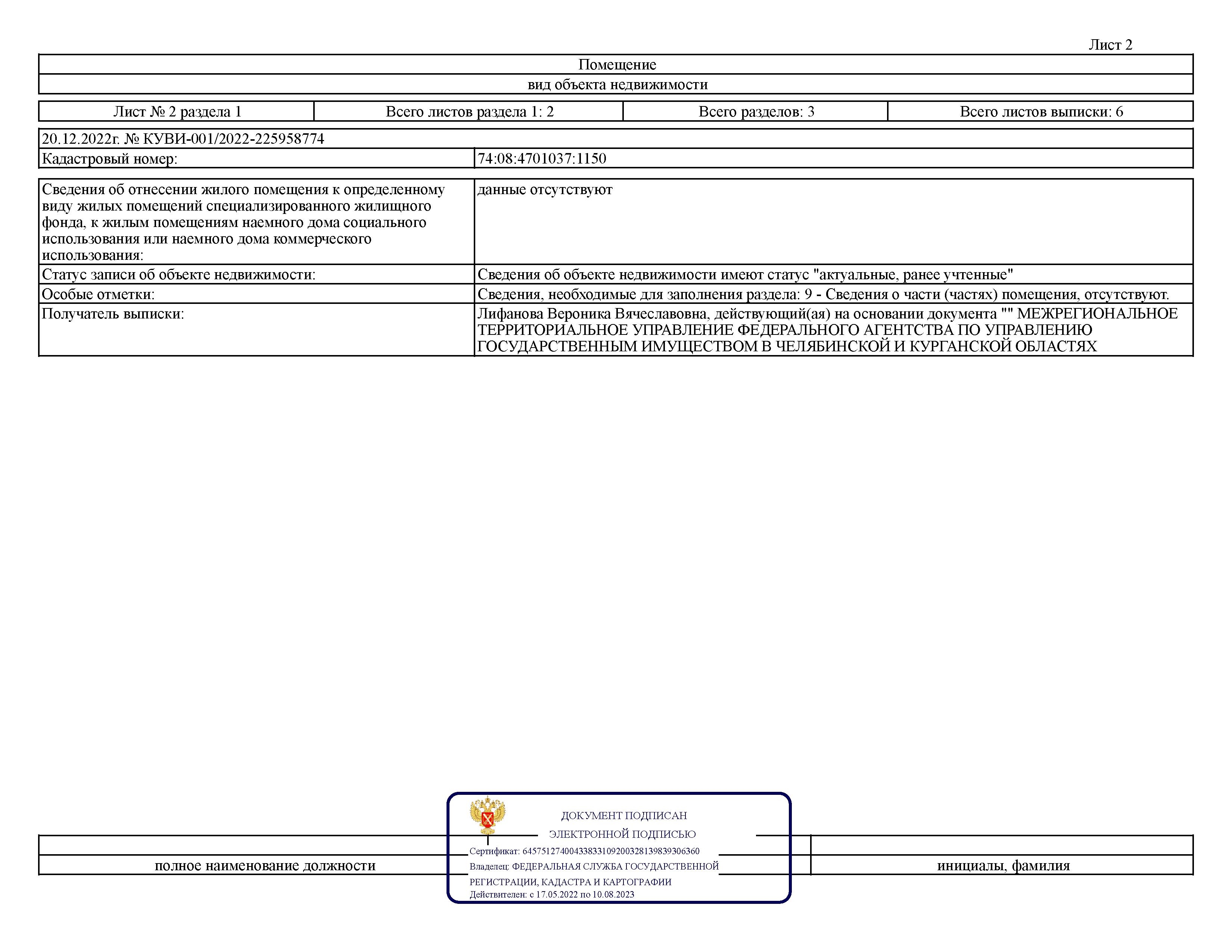Click 'ЭЛЕКТРОННОЙ ПОДПИСЬЮ' stamp line
This screenshot has height=952, width=1232.
click(623, 834)
